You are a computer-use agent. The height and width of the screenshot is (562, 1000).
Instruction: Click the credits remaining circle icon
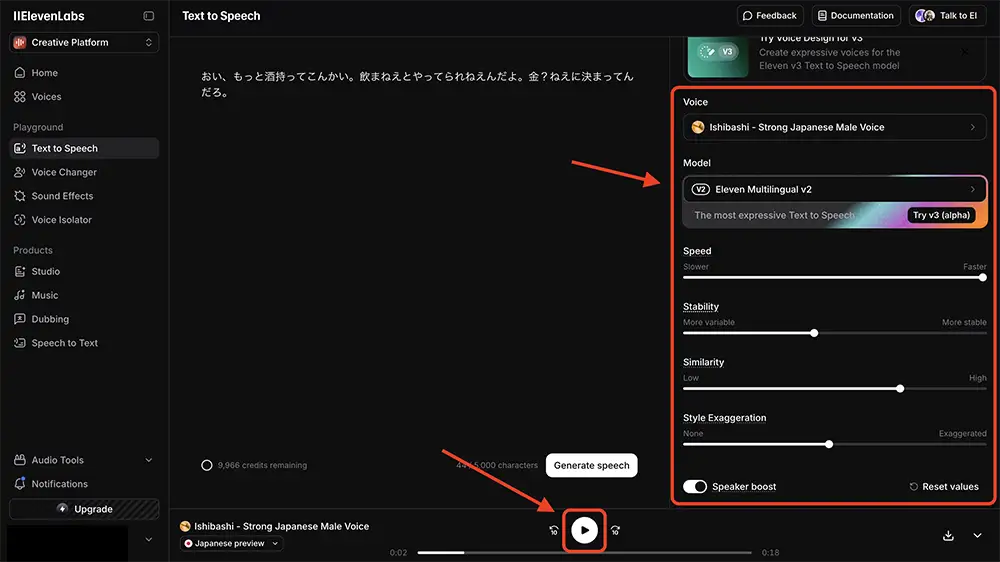coord(207,465)
